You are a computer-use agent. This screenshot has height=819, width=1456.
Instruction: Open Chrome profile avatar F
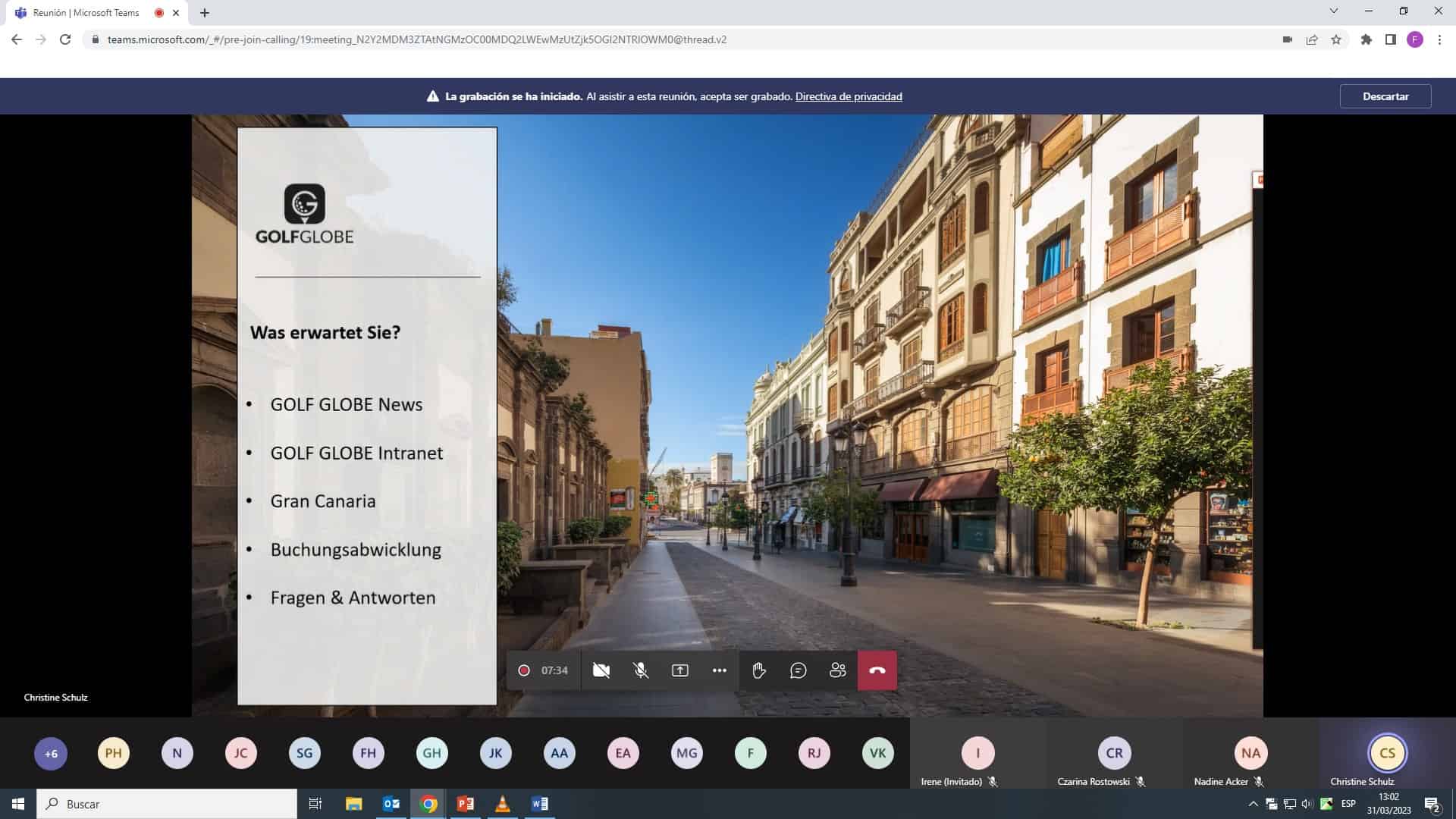click(1415, 39)
